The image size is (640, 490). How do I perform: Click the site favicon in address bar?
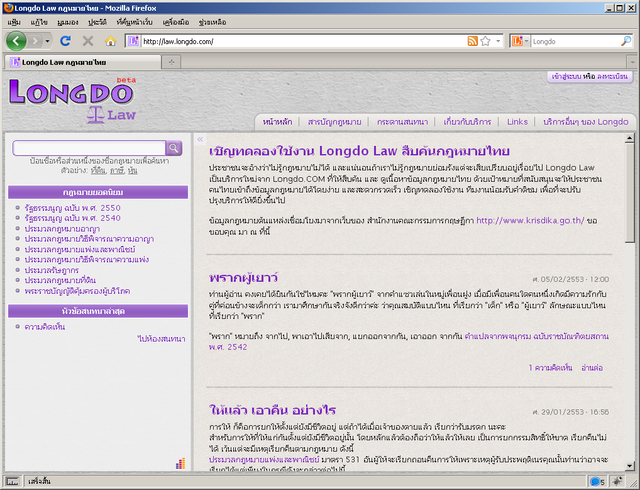point(133,41)
